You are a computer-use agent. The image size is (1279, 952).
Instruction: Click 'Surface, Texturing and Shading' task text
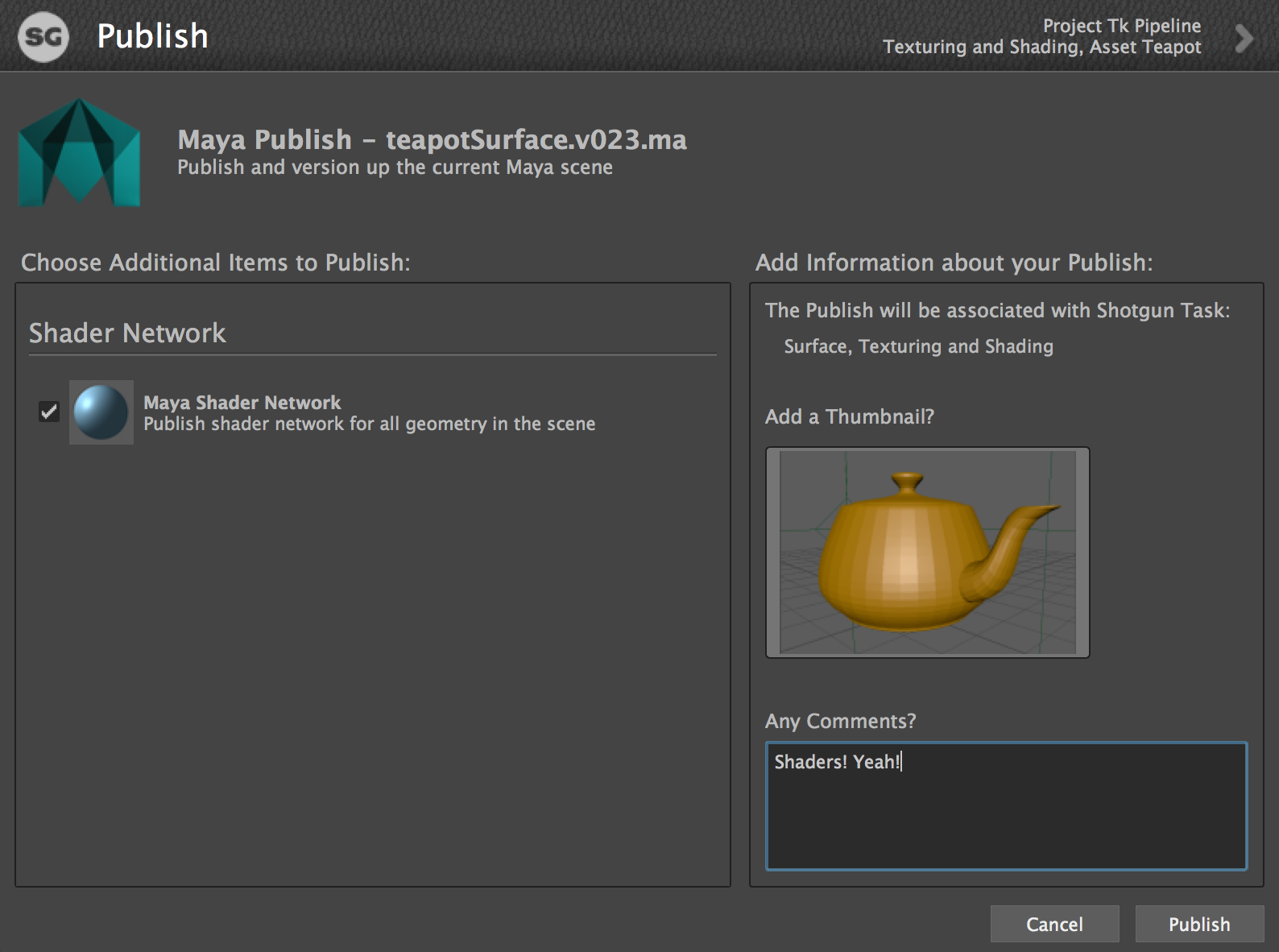918,346
